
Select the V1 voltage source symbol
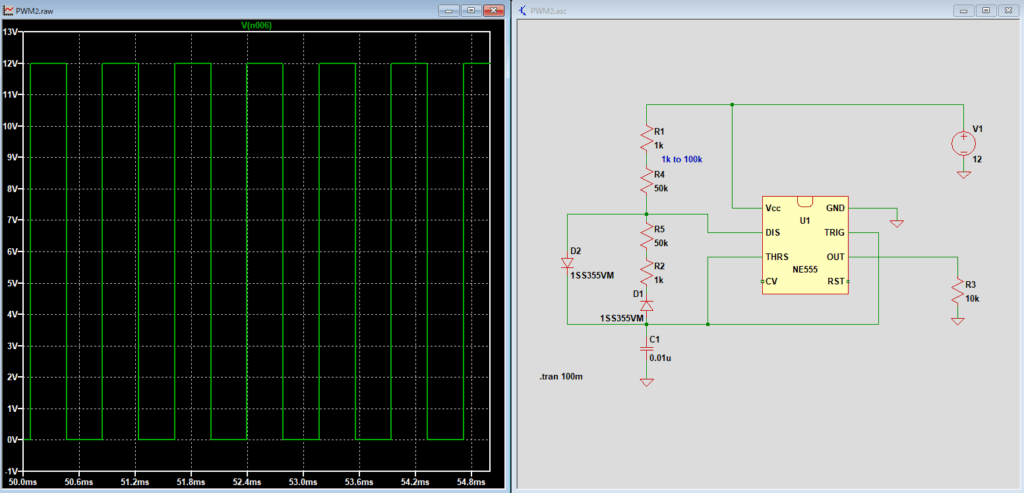pos(963,144)
